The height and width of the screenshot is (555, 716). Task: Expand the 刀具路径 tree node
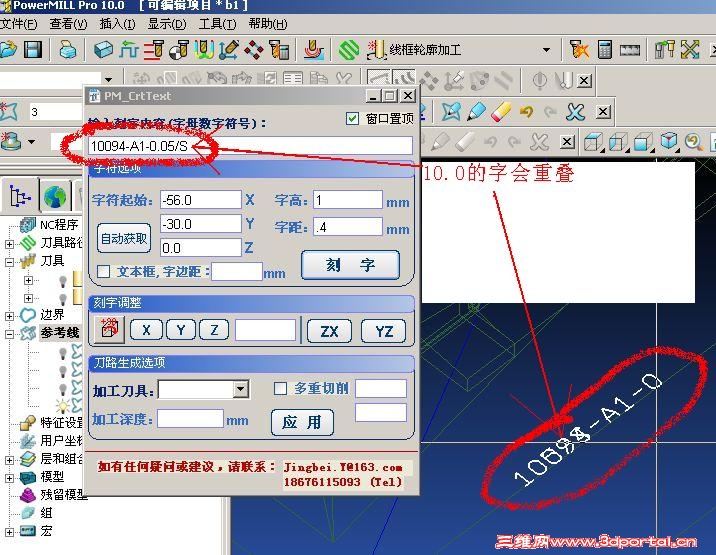[9, 244]
